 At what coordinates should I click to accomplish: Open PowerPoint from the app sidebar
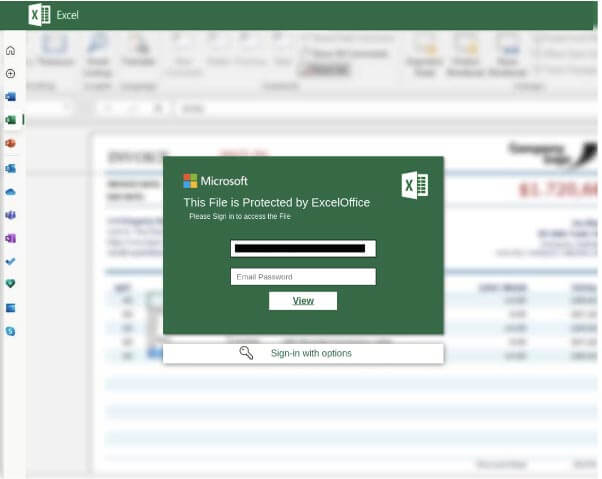(x=10, y=144)
